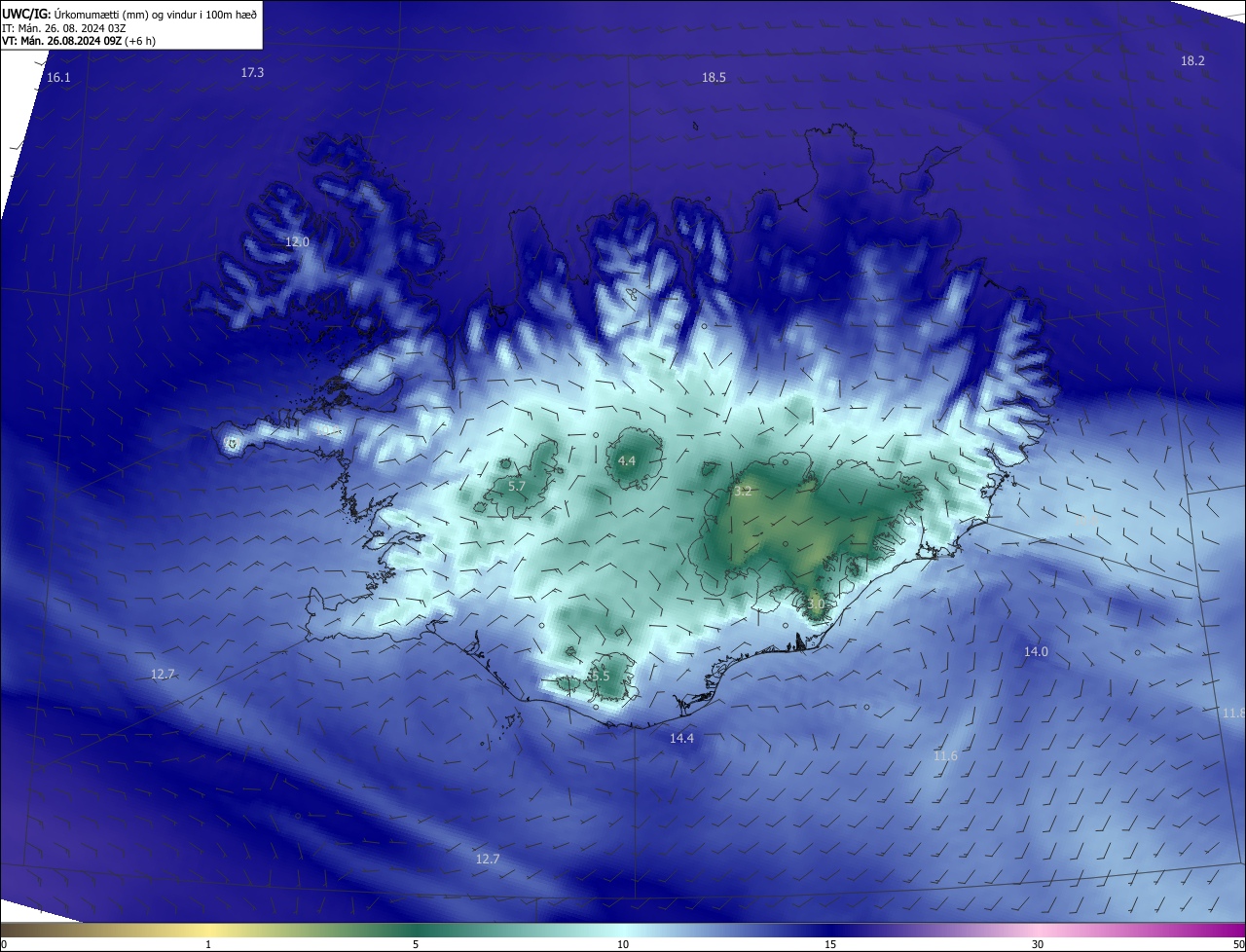Click the 17.3 value label
The image size is (1246, 952).
pos(252,72)
